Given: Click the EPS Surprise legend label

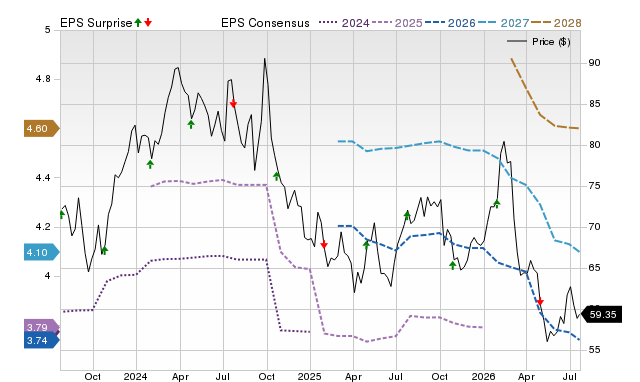Looking at the screenshot, I should pos(96,23).
